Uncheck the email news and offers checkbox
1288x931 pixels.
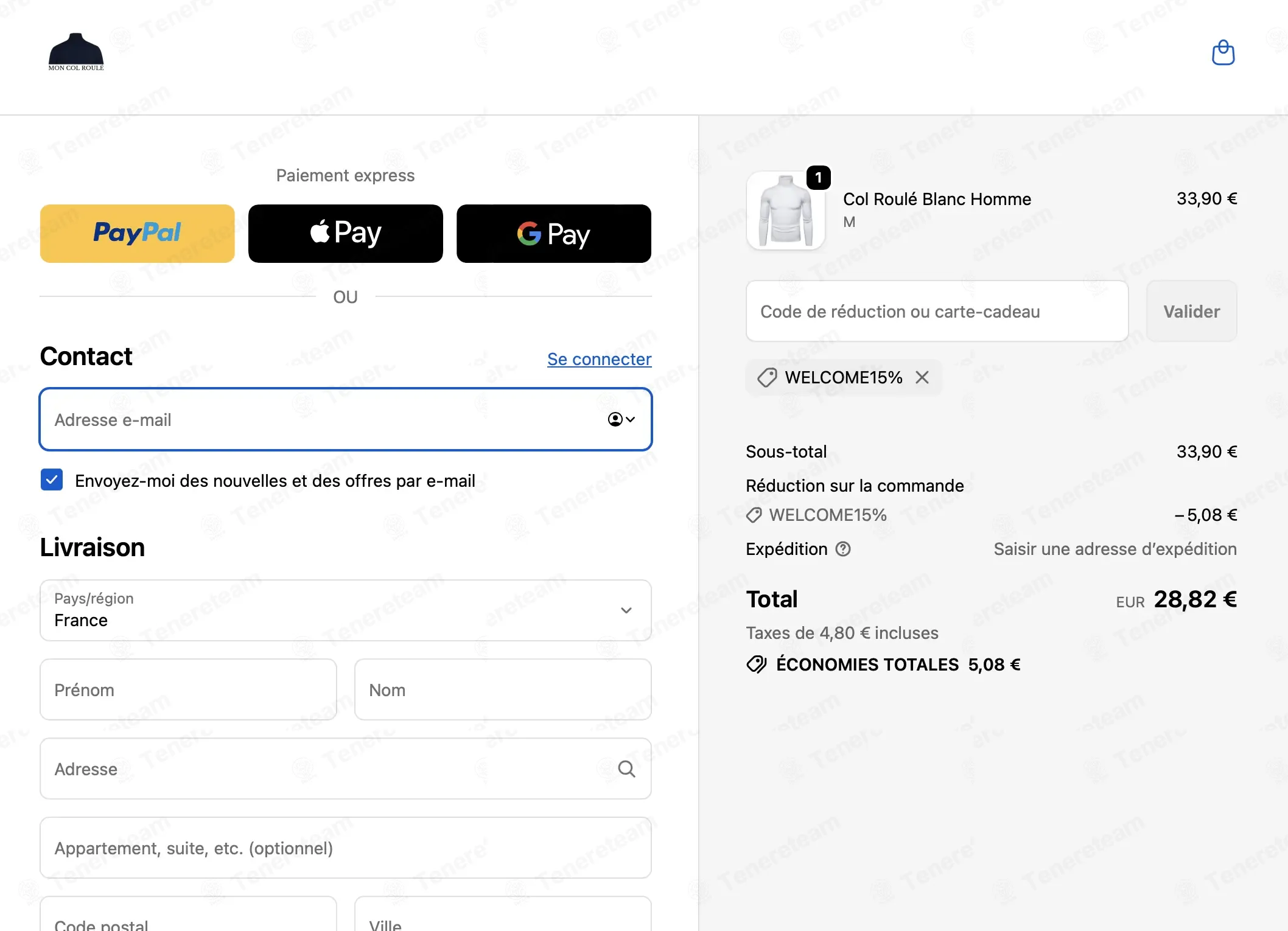[52, 480]
